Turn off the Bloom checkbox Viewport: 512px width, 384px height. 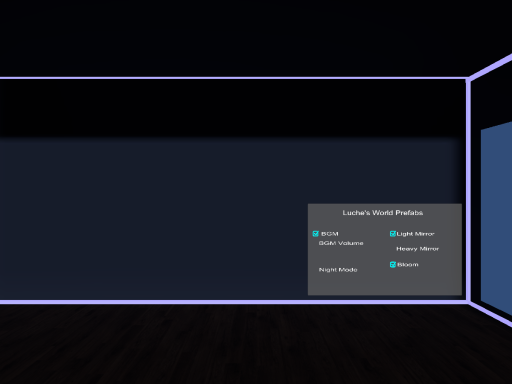[x=393, y=265]
